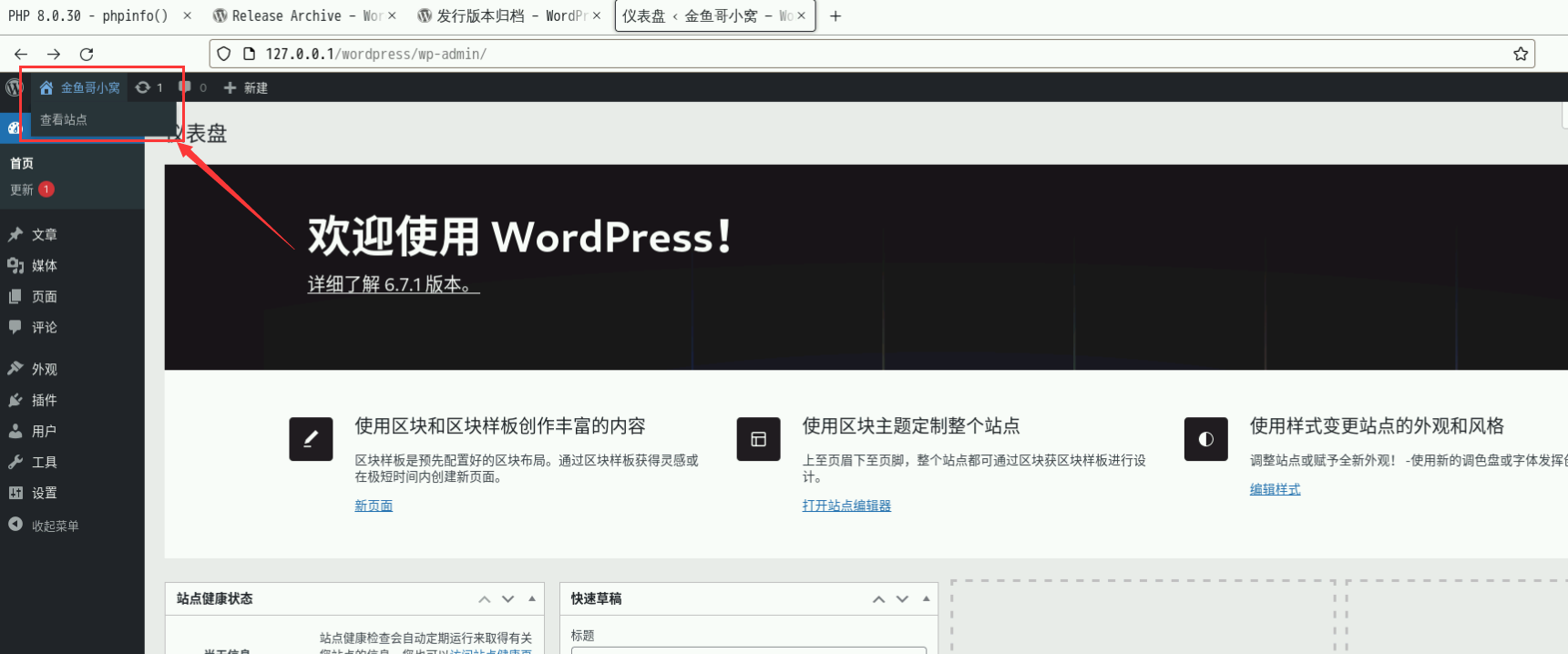This screenshot has height=654, width=1568.
Task: Click the plus icon beside 新建
Action: [x=230, y=87]
